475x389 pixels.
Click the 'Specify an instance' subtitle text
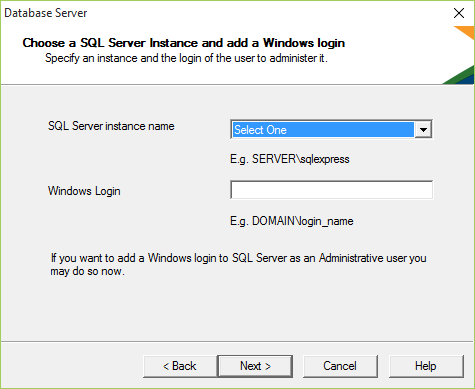186,58
